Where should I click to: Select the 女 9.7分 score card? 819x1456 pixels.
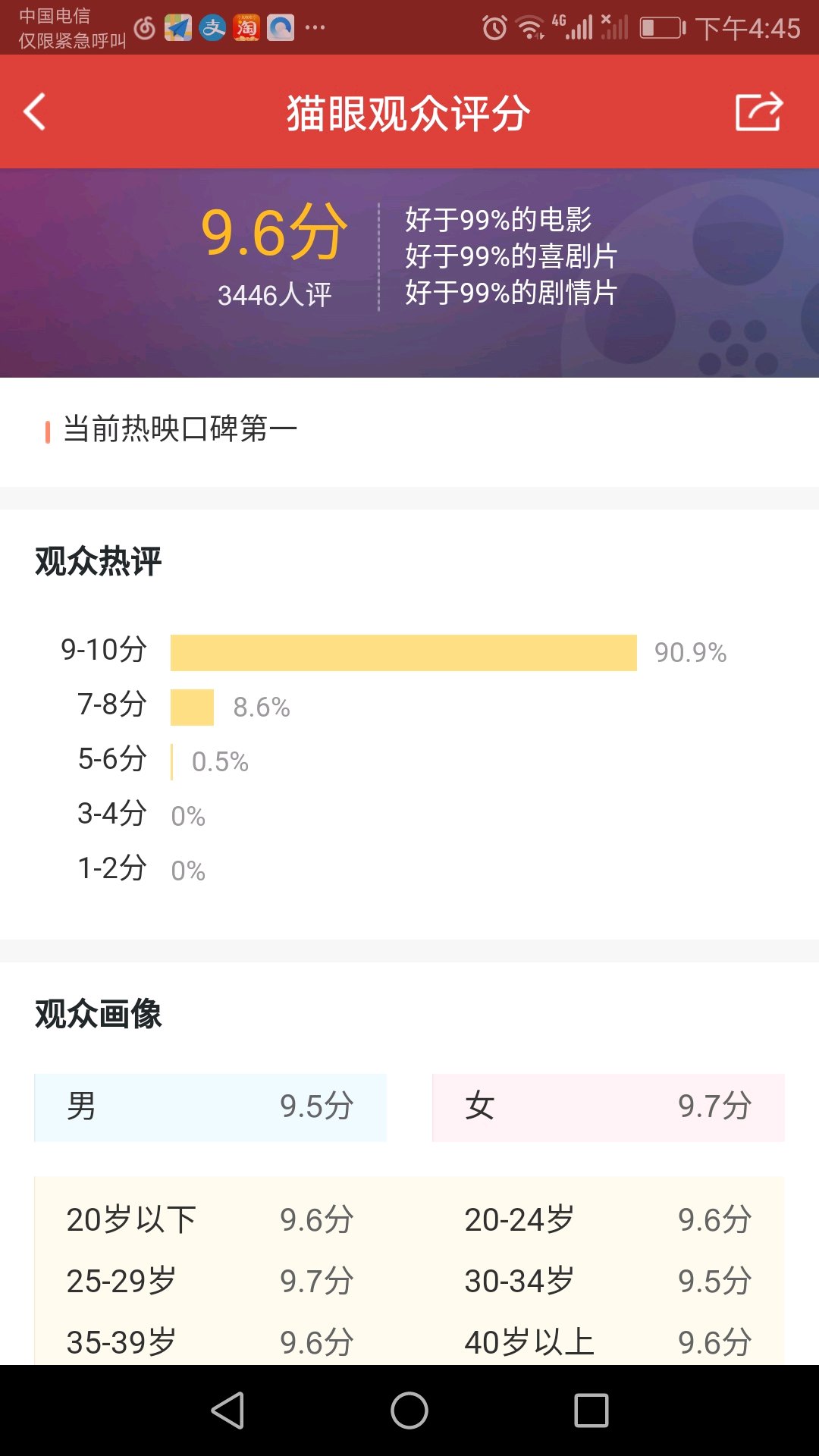pyautogui.click(x=608, y=1107)
